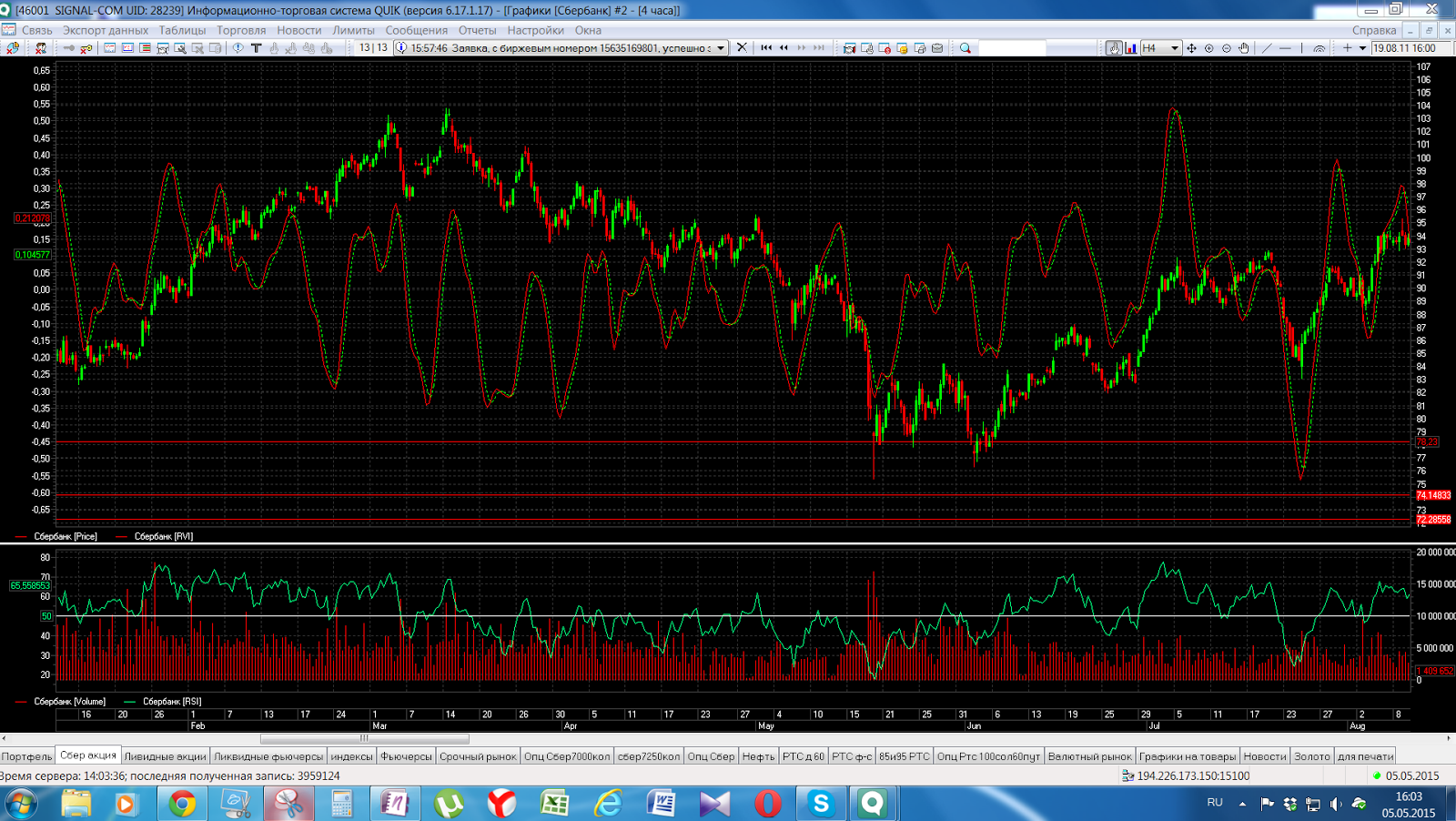The width and height of the screenshot is (1456, 821).
Task: Click the crosshair plus tool icon
Action: [x=1347, y=47]
